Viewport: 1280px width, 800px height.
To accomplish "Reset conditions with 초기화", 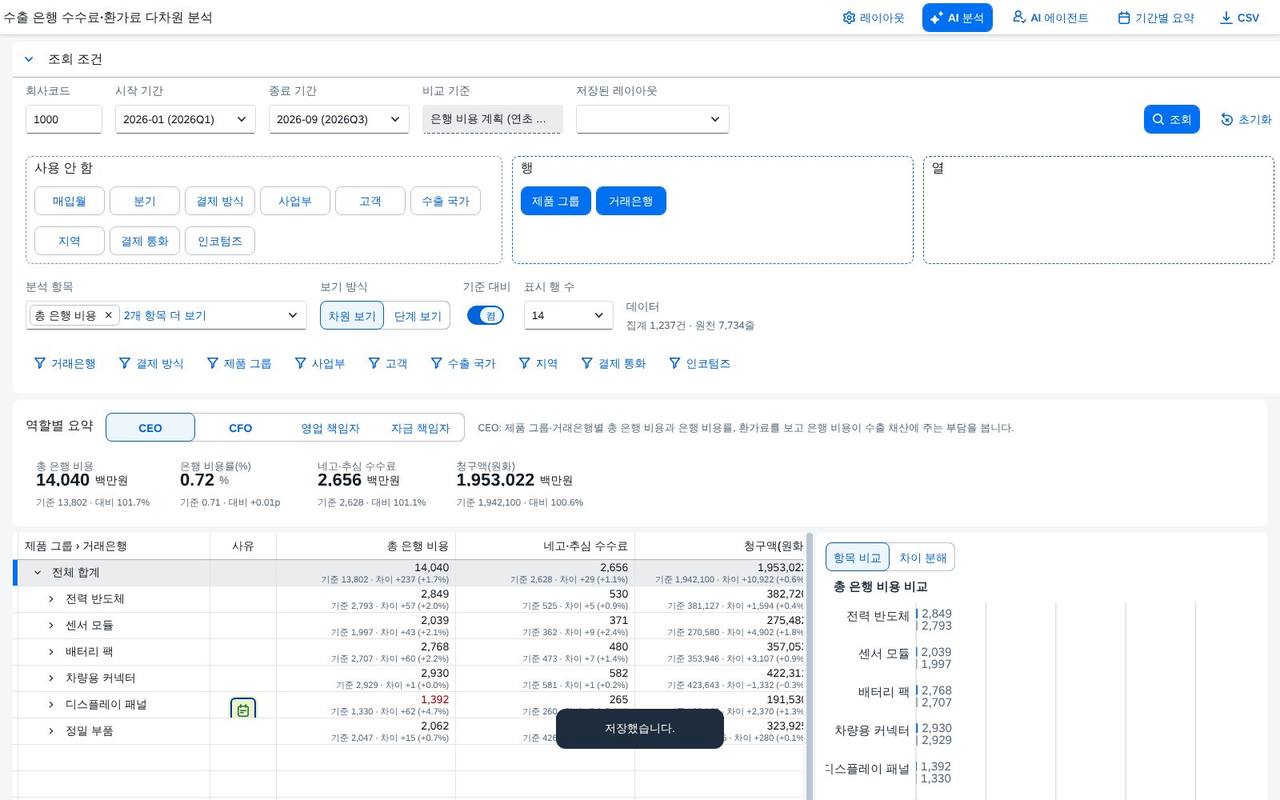I will pyautogui.click(x=1246, y=119).
